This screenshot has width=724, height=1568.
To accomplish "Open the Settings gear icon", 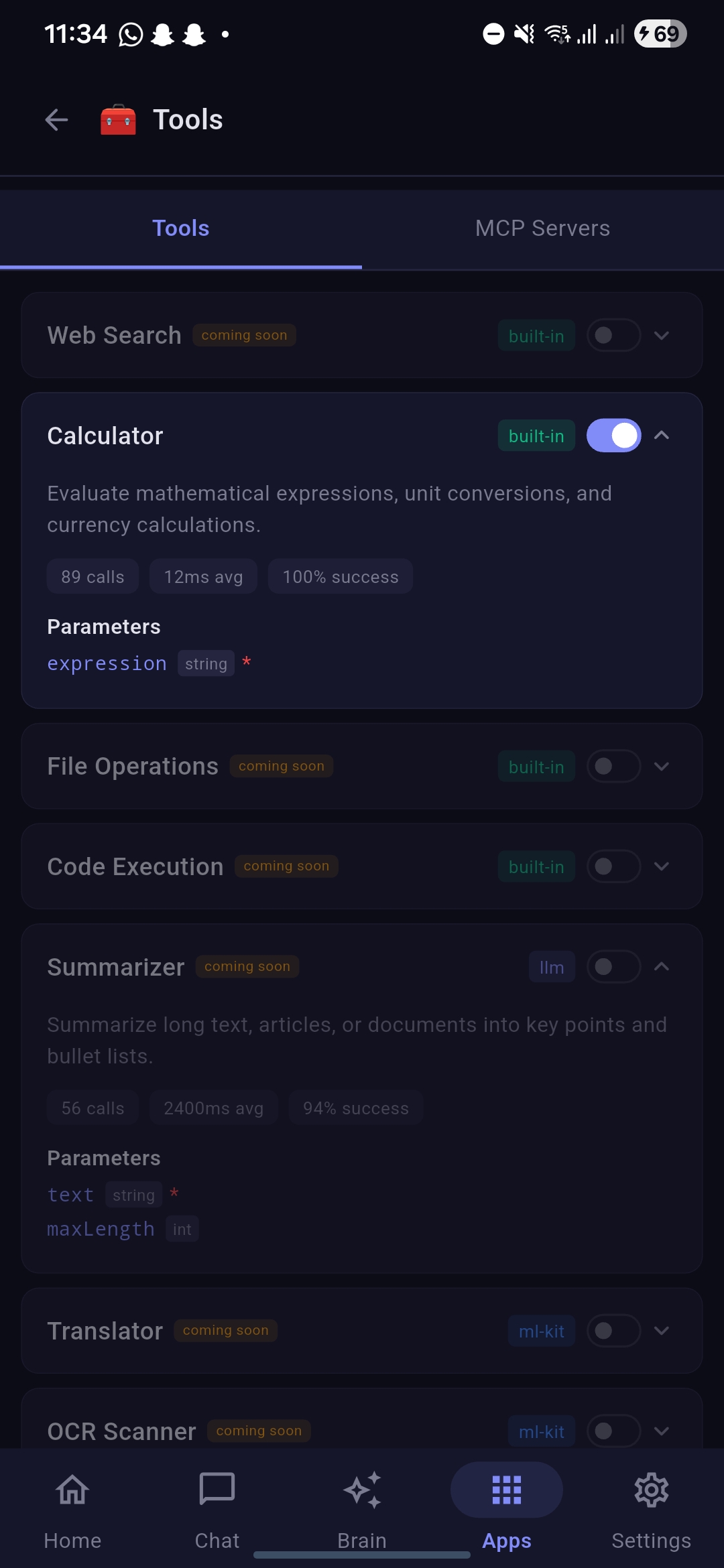I will pos(651,1490).
